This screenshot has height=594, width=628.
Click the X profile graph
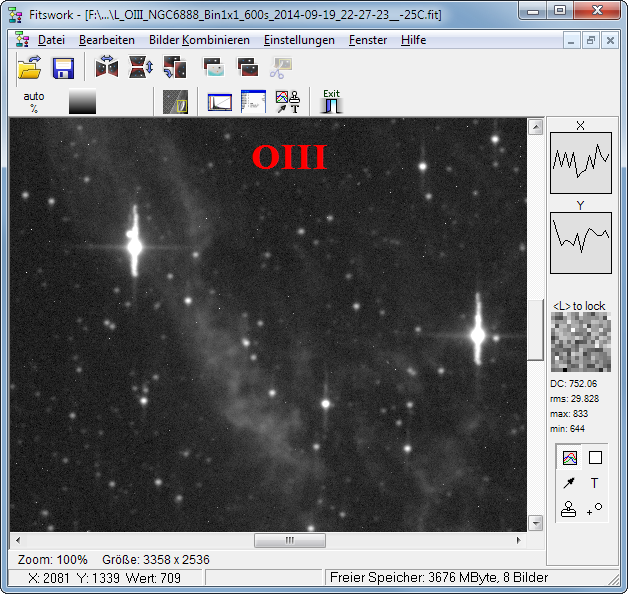pos(581,164)
